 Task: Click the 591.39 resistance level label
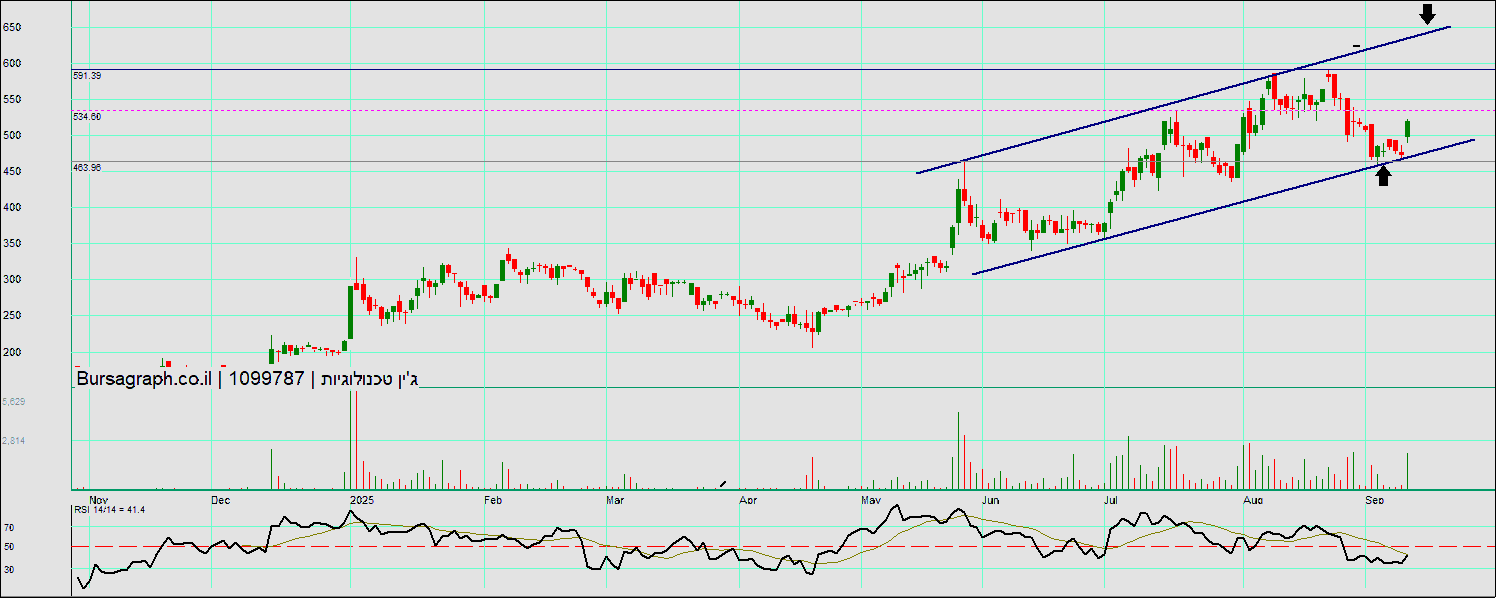(87, 76)
